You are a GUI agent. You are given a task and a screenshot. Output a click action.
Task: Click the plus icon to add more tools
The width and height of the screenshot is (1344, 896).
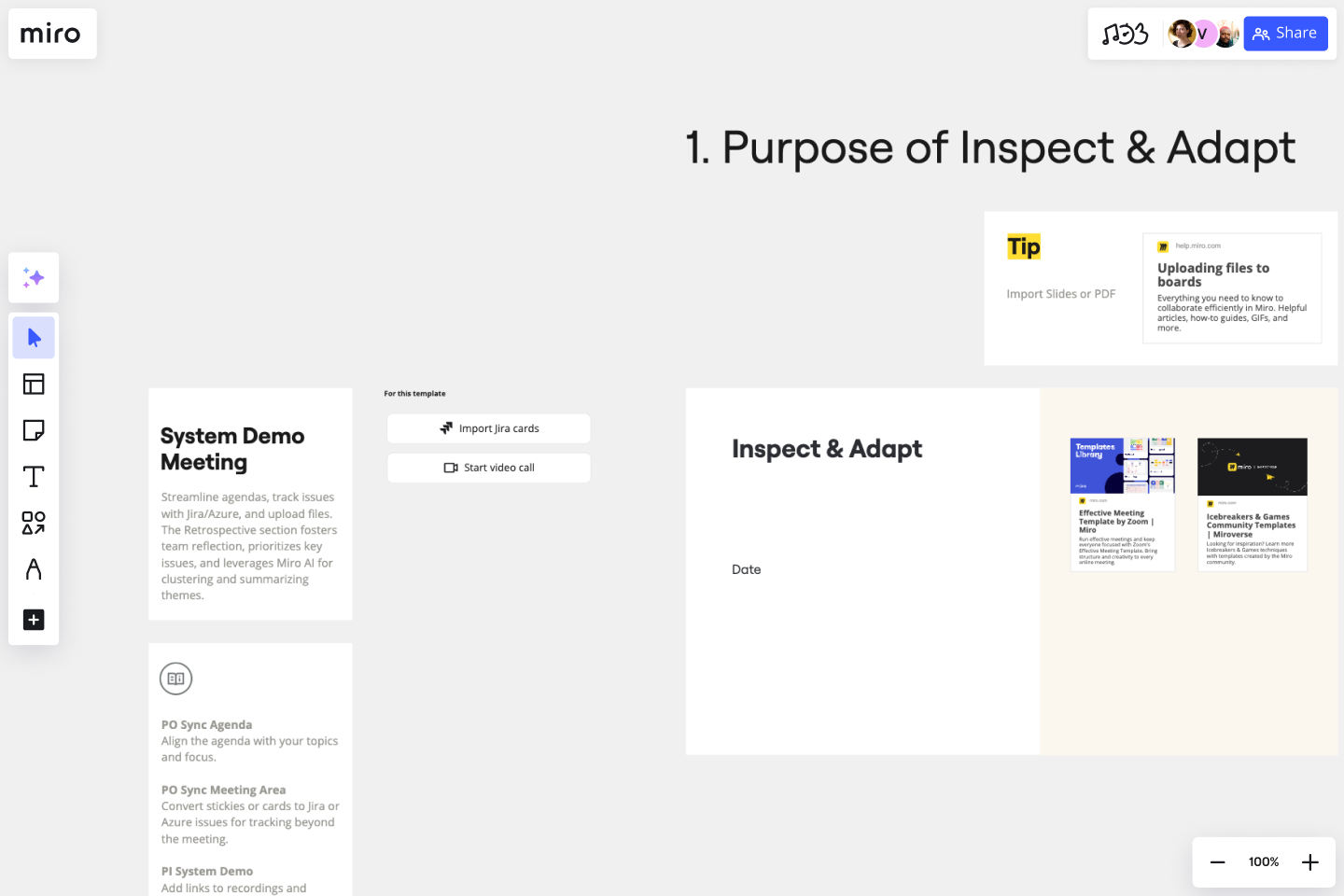click(34, 620)
